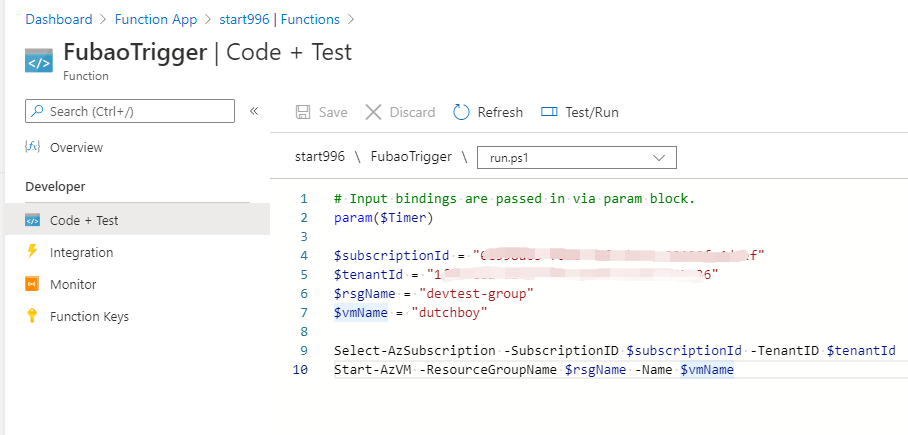Focus the Search (Ctrl+/) input field
Viewport: 908px width, 435px height.
[x=130, y=111]
